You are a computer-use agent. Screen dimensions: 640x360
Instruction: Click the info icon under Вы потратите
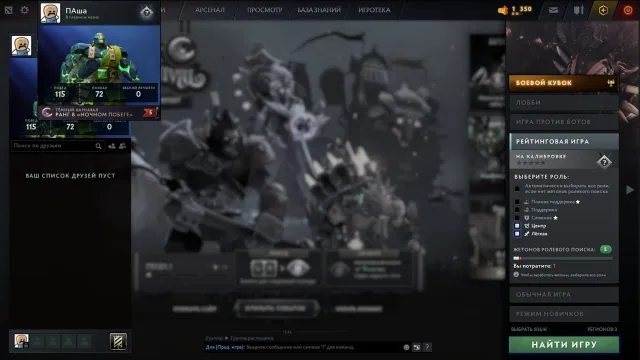[x=516, y=275]
